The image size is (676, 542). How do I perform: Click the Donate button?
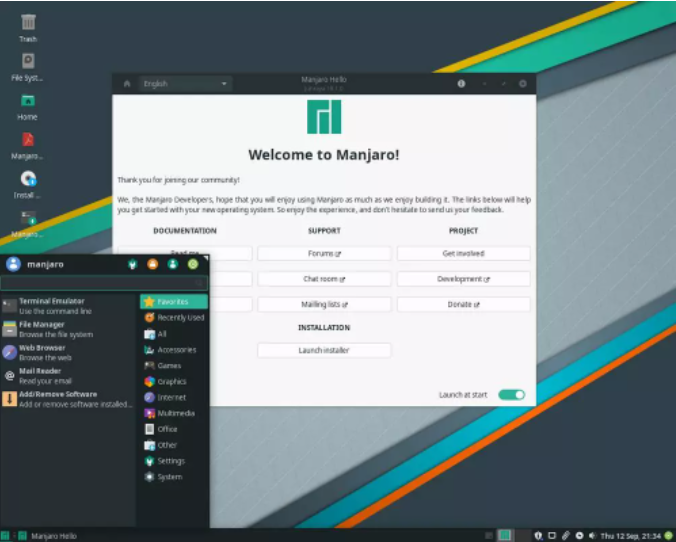click(463, 304)
